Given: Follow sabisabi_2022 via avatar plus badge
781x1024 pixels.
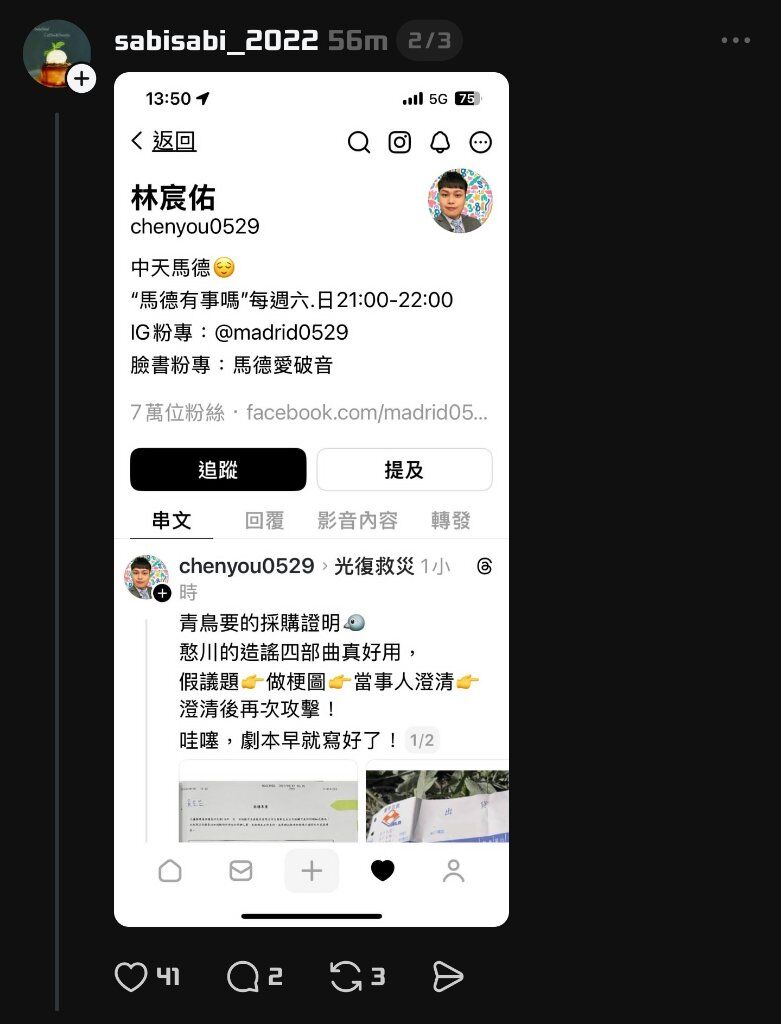Looking at the screenshot, I should tap(82, 79).
